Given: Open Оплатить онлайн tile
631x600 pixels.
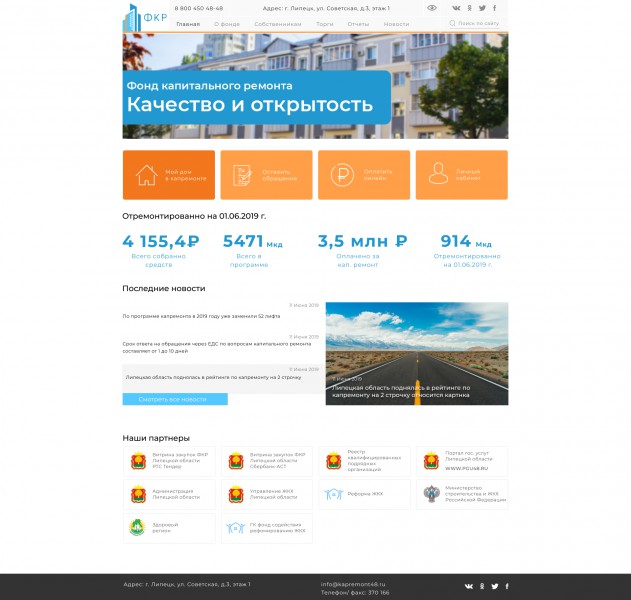Looking at the screenshot, I should (364, 175).
